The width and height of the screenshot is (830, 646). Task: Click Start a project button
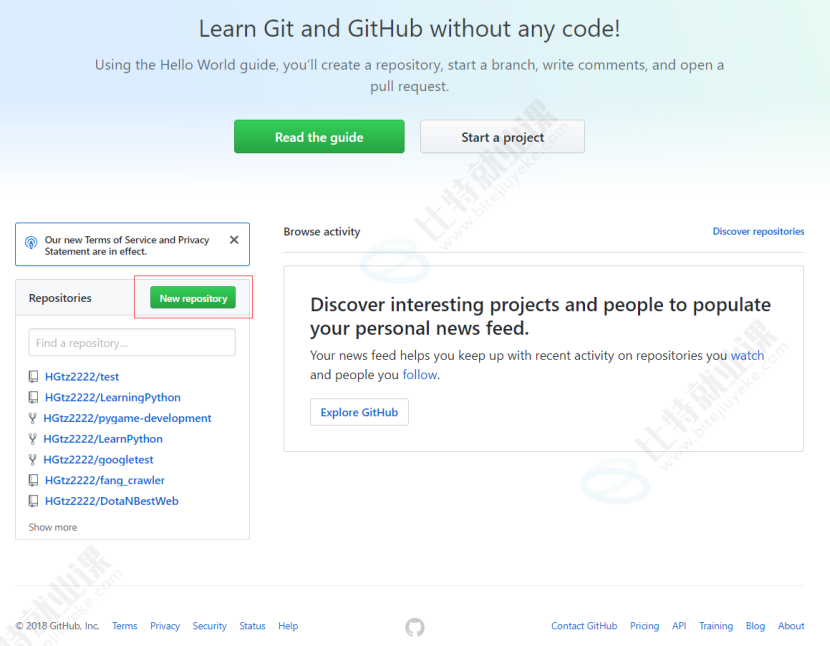point(502,137)
